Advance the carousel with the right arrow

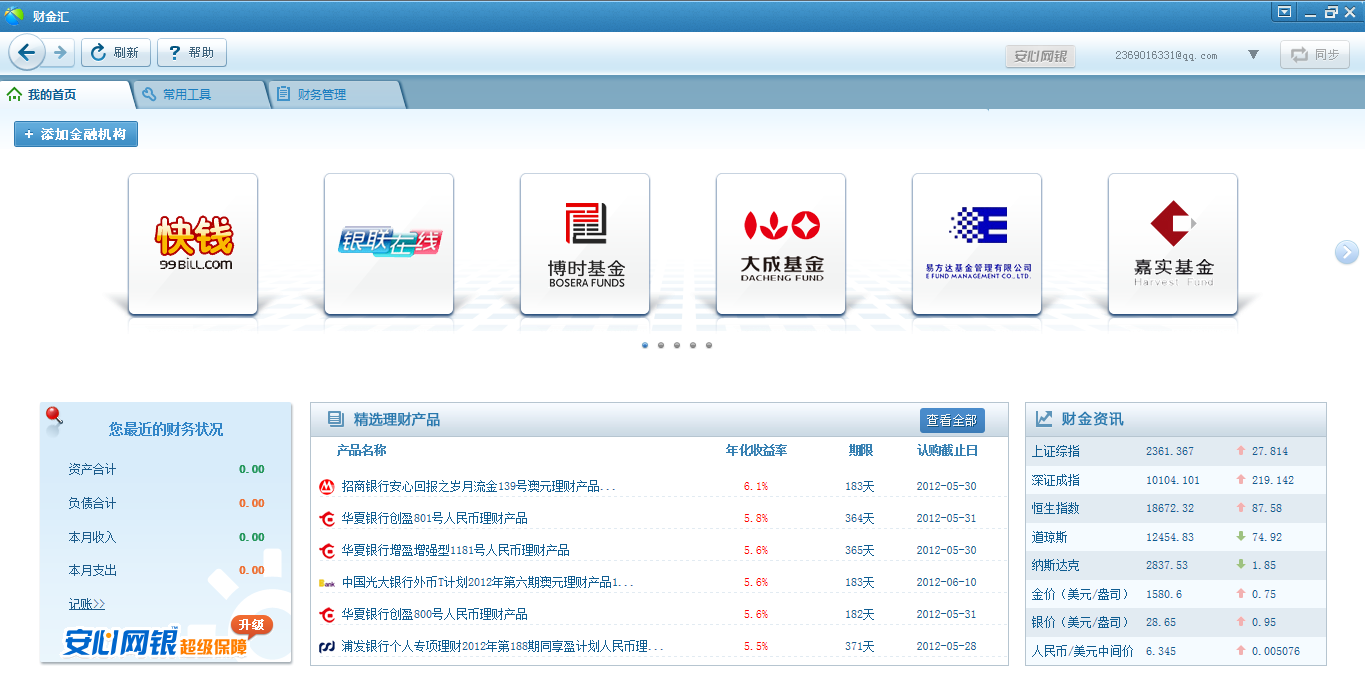click(x=1345, y=253)
